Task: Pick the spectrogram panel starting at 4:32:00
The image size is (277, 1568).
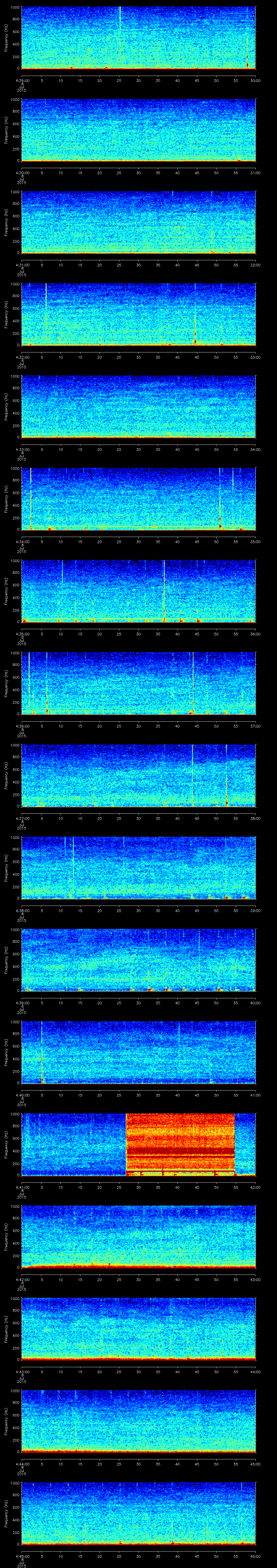Action: 138,315
